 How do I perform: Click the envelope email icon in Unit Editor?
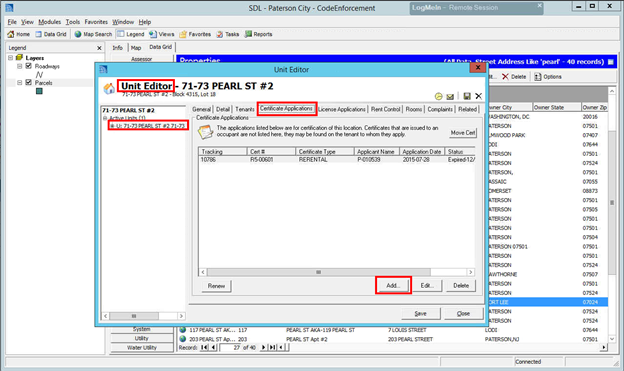(450, 96)
